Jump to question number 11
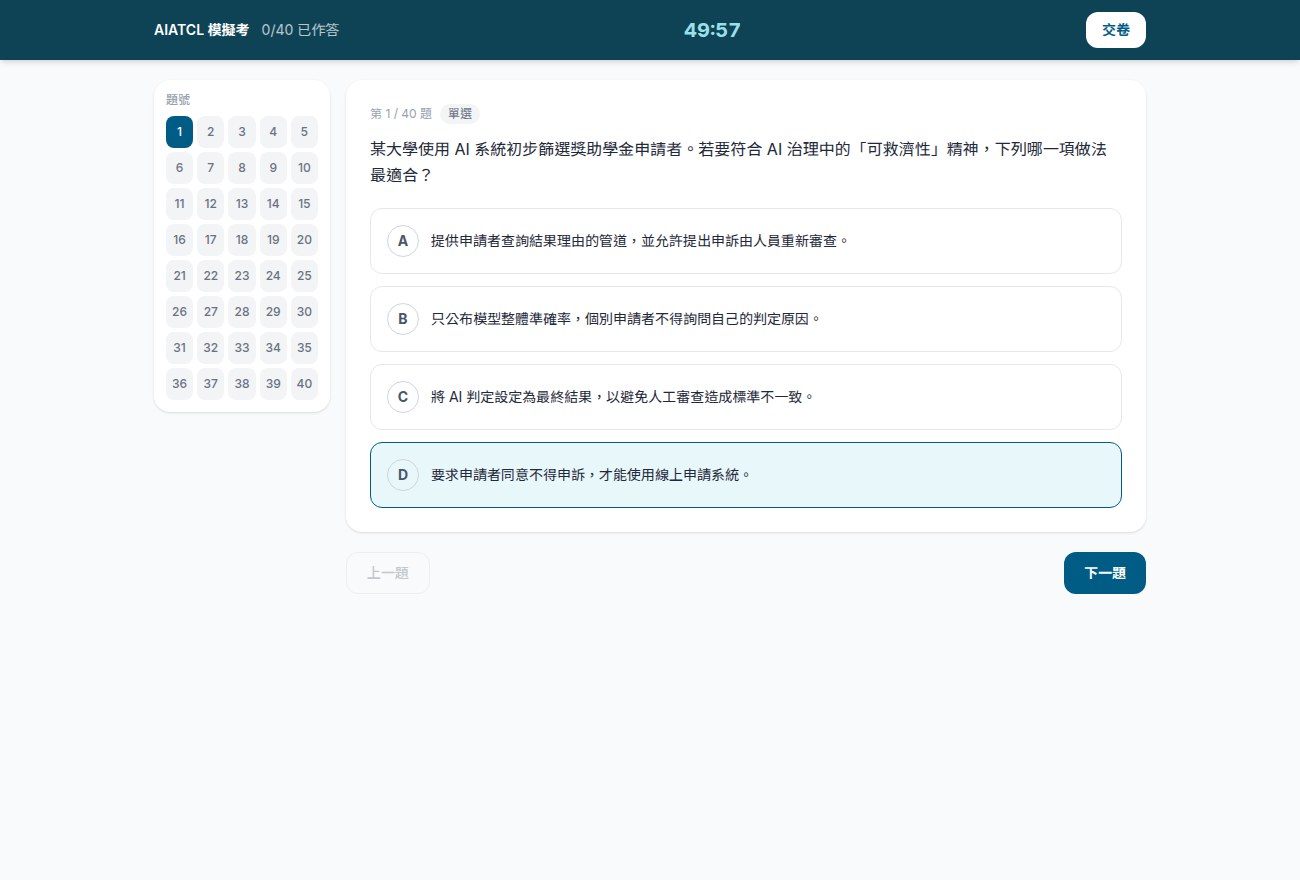The height and width of the screenshot is (880, 1300). 179,204
